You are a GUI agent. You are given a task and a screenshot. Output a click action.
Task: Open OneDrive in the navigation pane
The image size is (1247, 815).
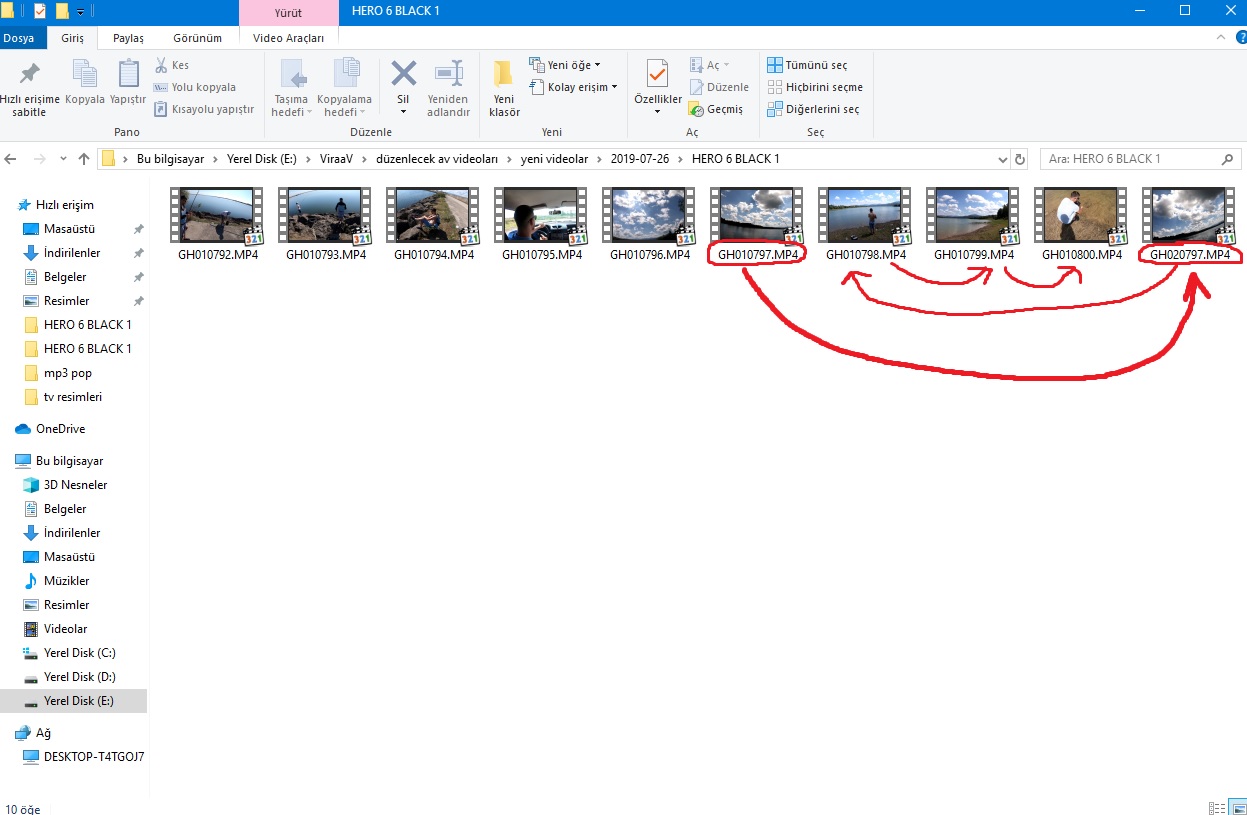coord(60,429)
